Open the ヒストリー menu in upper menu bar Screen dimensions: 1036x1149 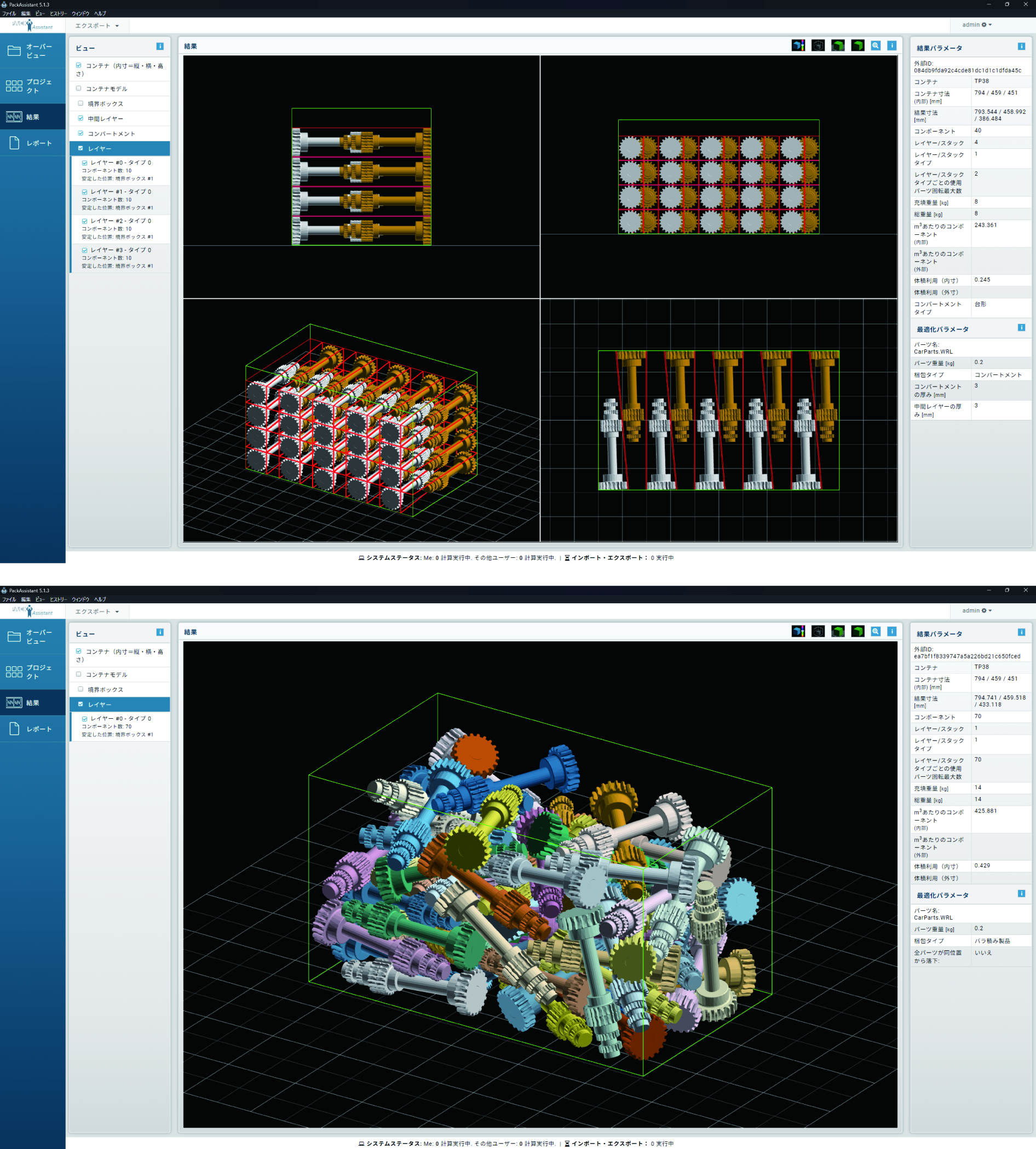coord(58,14)
